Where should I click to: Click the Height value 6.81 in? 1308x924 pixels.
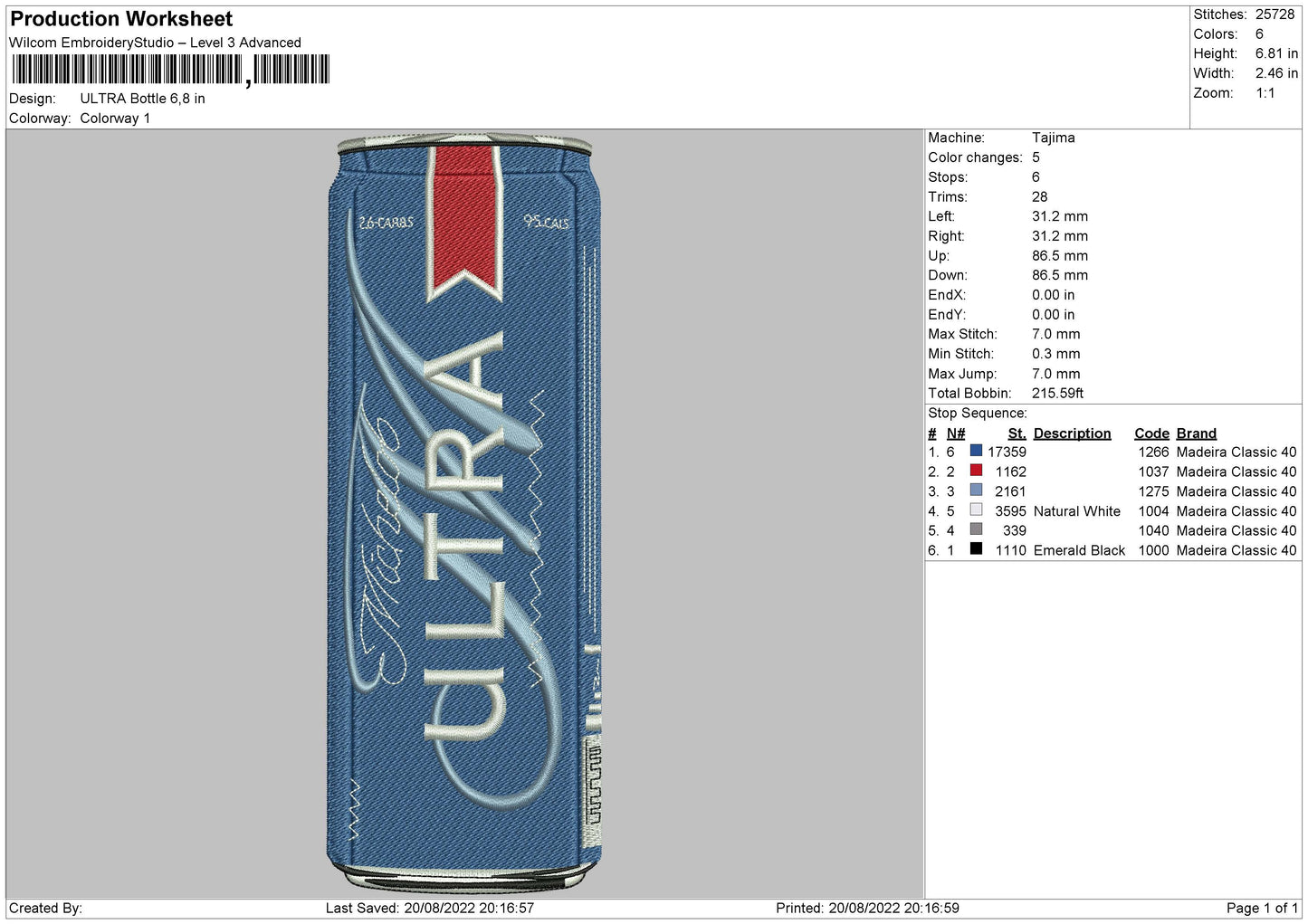tap(1276, 54)
